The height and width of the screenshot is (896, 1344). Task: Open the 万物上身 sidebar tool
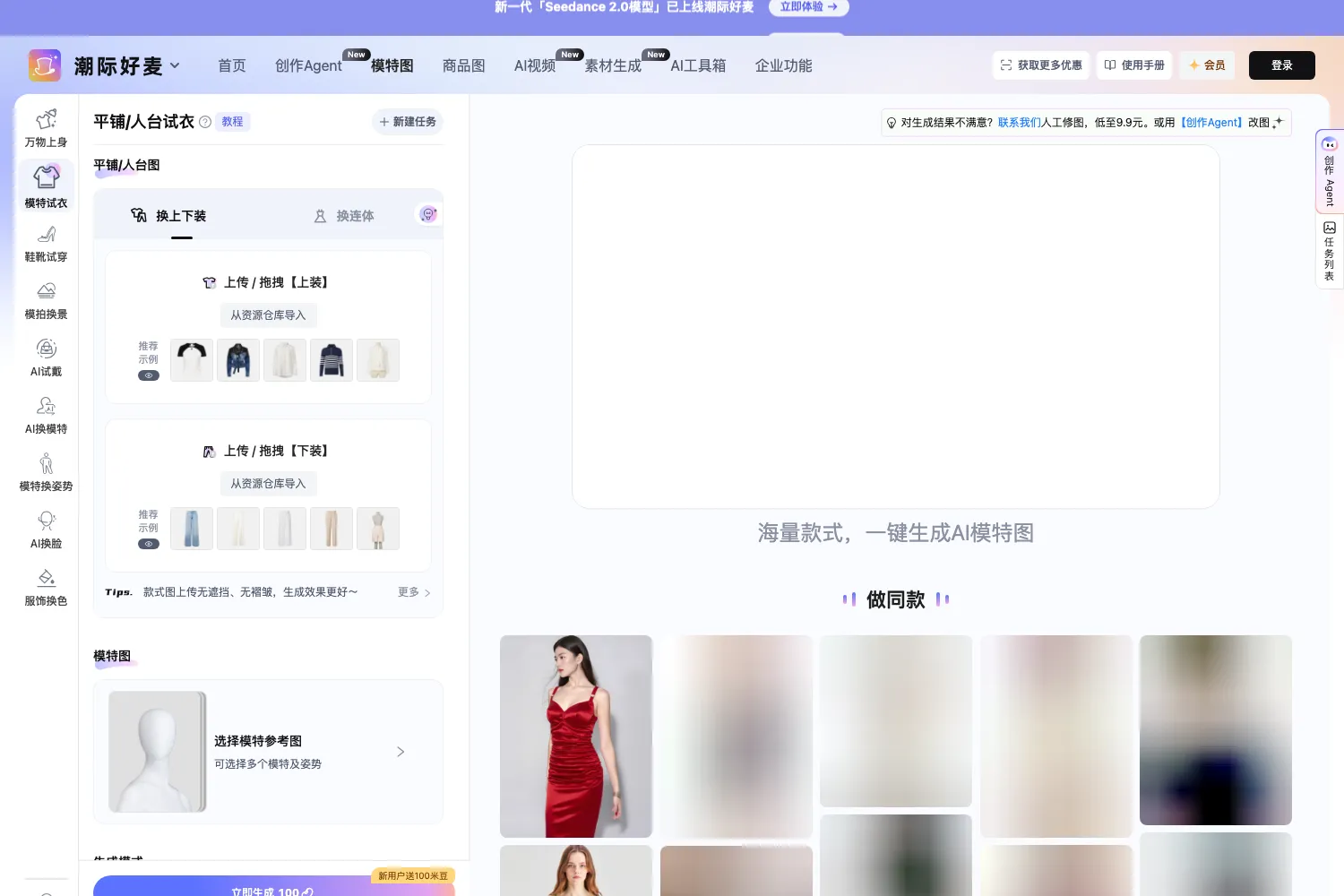pos(46,128)
